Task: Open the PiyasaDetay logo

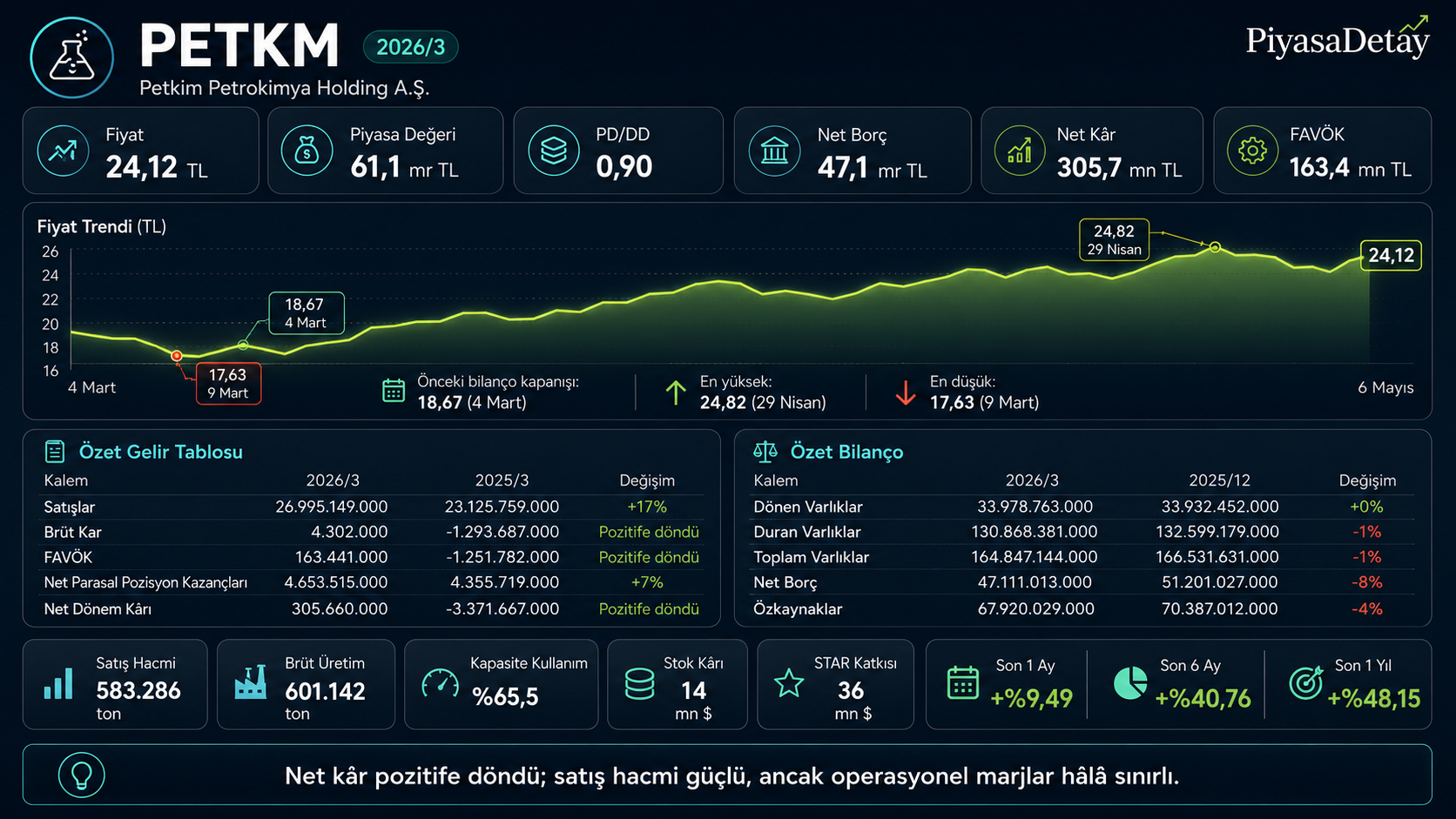Action: pos(1338,37)
